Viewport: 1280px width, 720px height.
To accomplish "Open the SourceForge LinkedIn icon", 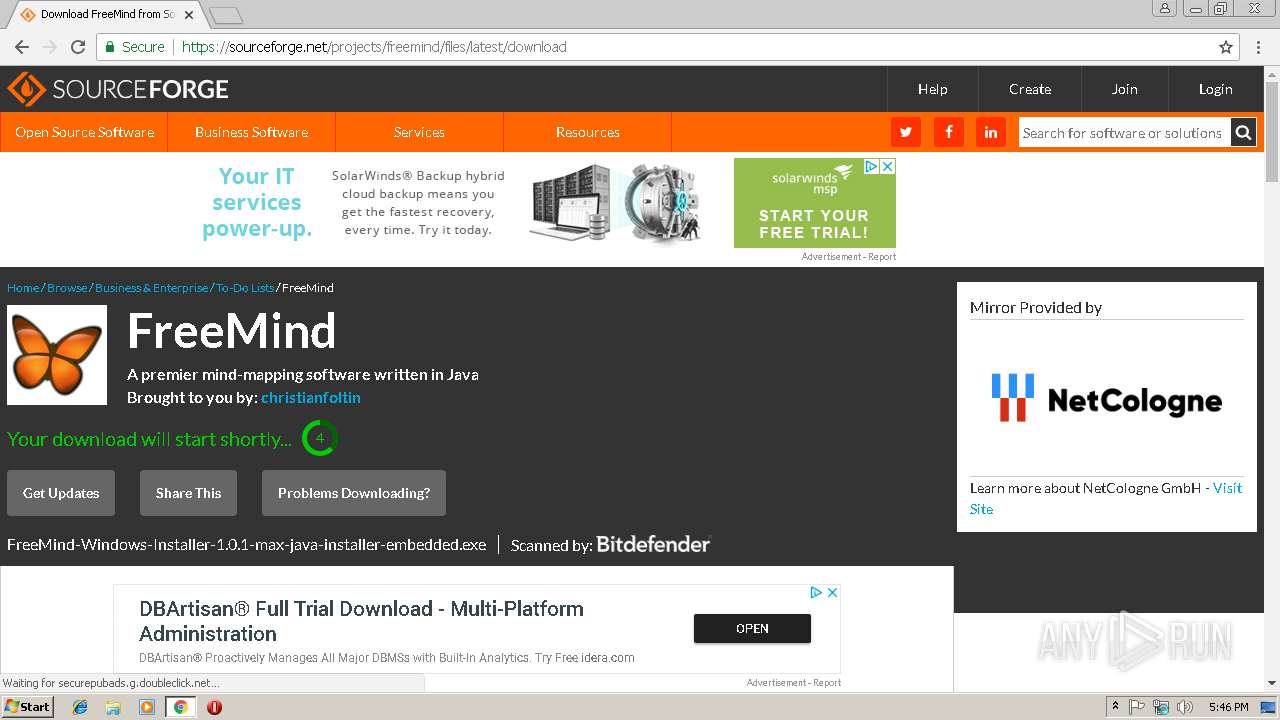I will pyautogui.click(x=991, y=132).
